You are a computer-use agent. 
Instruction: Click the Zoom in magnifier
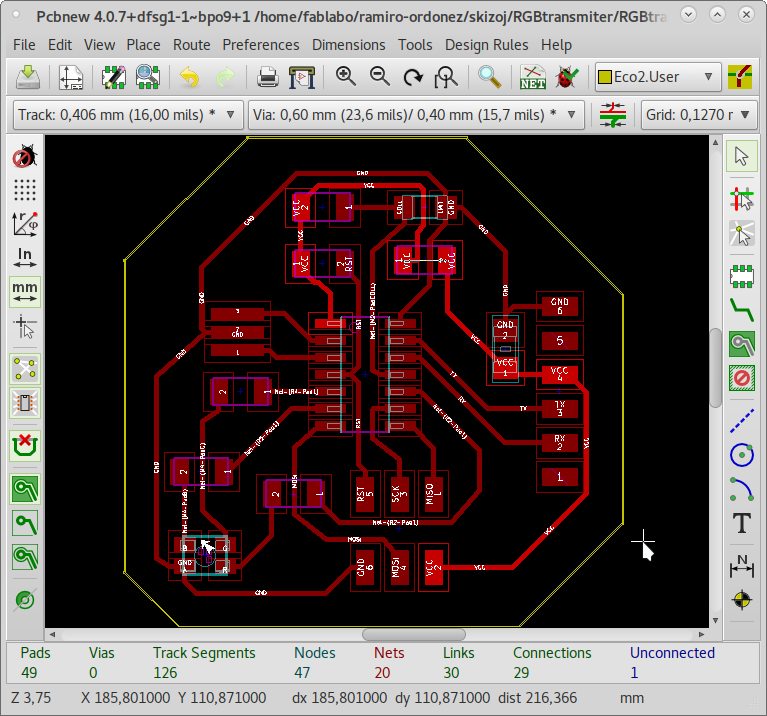(345, 77)
